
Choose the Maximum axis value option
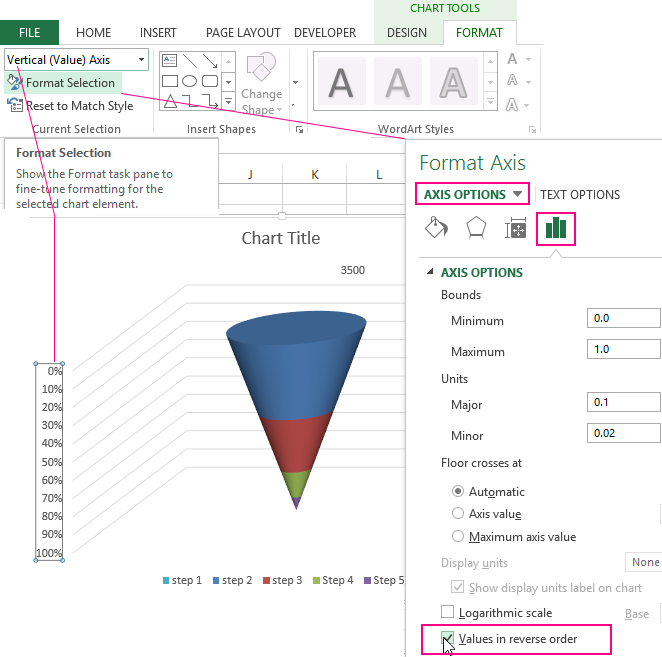pyautogui.click(x=458, y=536)
